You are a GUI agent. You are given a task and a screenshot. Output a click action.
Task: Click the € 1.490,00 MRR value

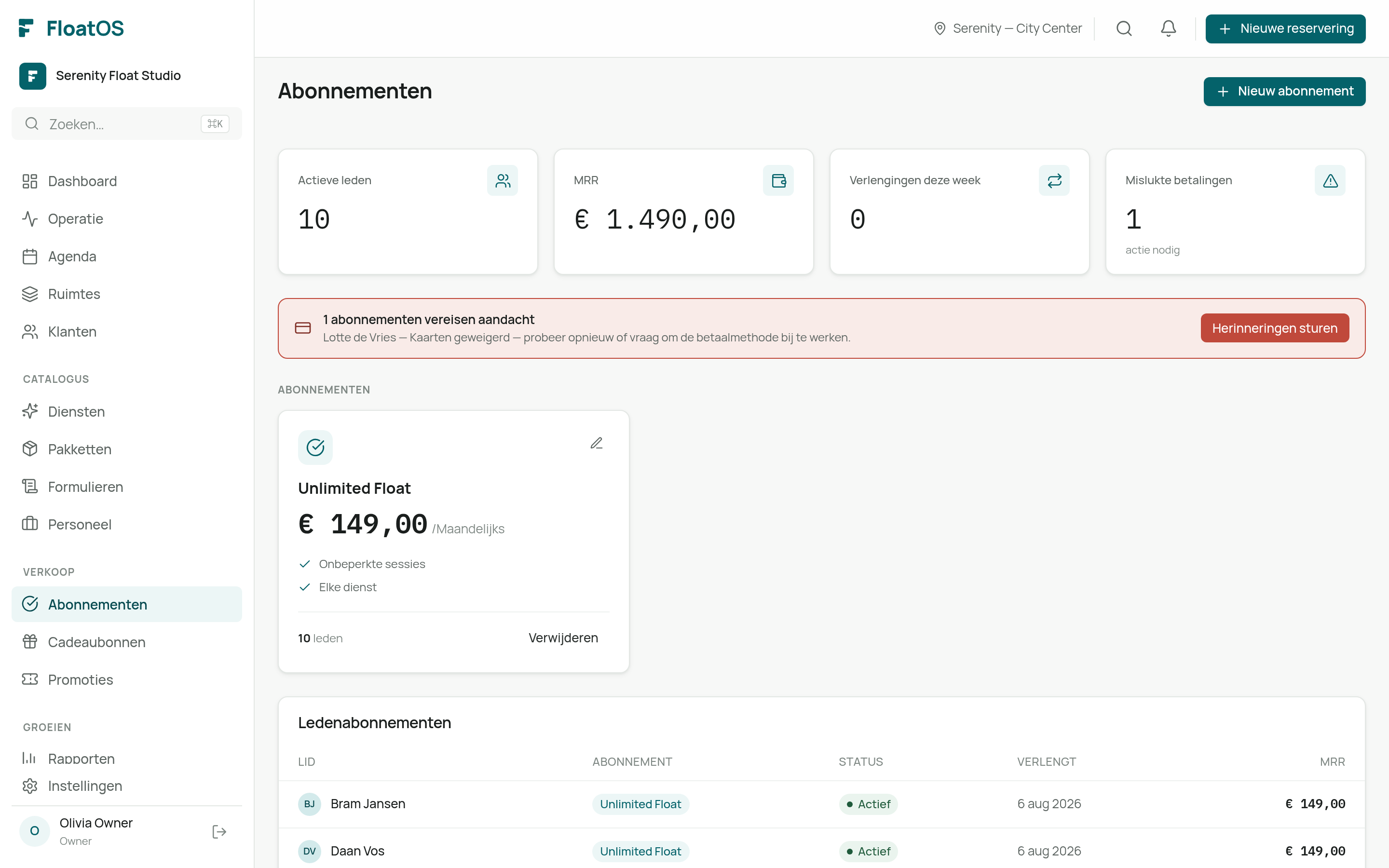click(x=654, y=219)
